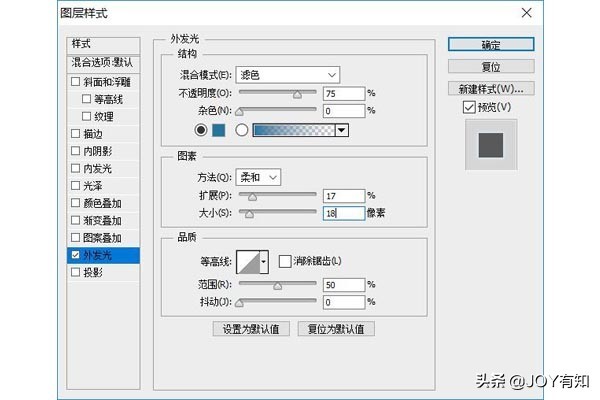This screenshot has height=400, width=600.
Task: Click the contour curve thumbnail (等高线)
Action: [x=247, y=262]
